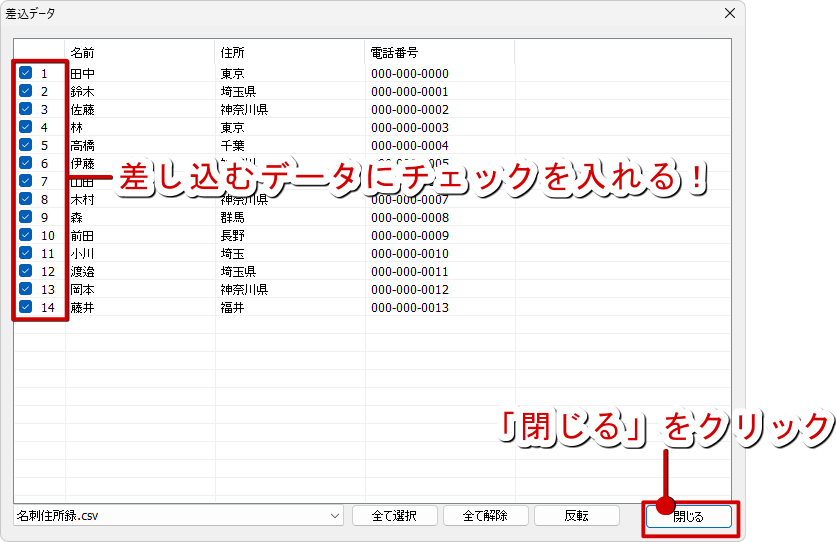This screenshot has height=542, width=836.
Task: Select the 鈴木 name cell
Action: pos(83,91)
